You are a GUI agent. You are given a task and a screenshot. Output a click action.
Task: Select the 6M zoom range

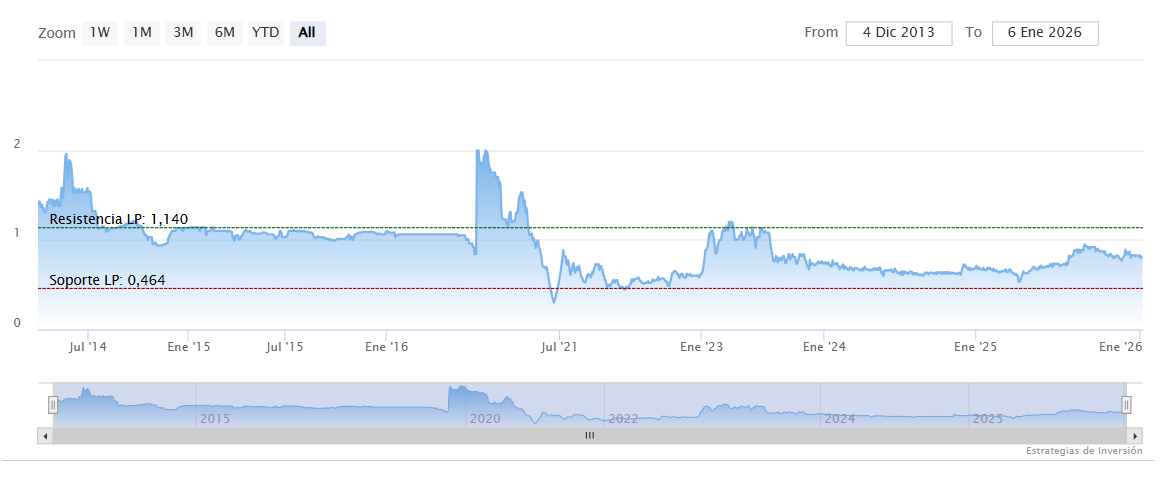pos(225,33)
